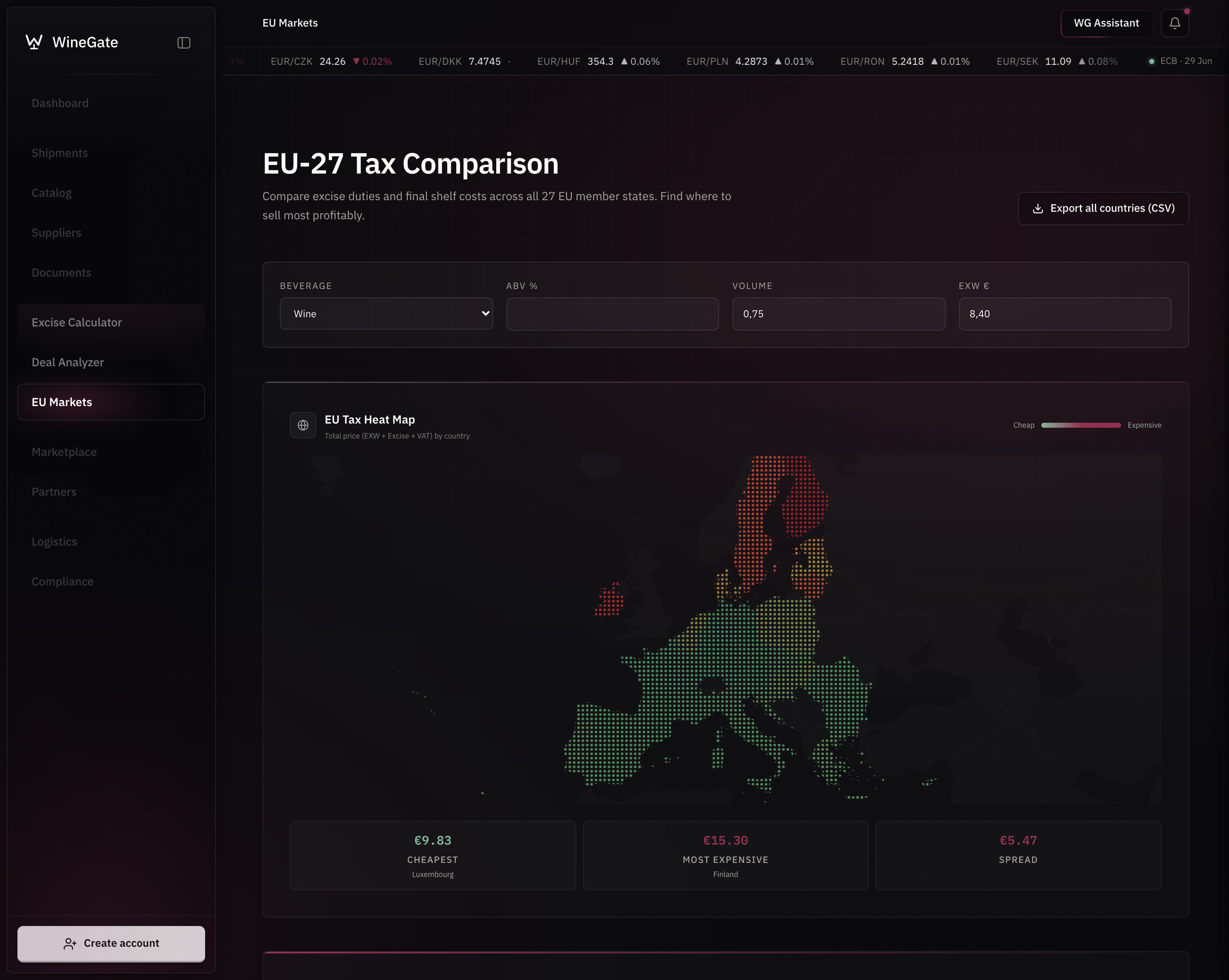This screenshot has width=1229, height=980.
Task: Click the Volume field showing 0,75
Action: coord(839,314)
